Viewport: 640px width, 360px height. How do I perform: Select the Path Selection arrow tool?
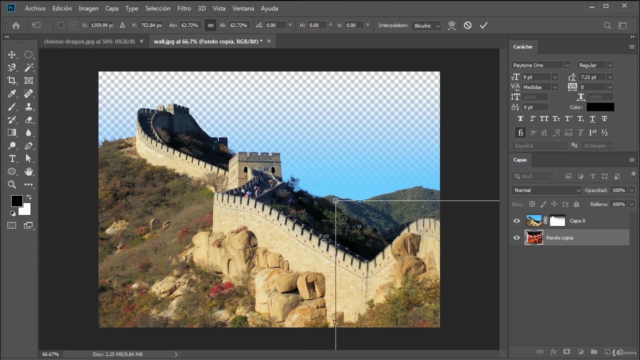pos(29,159)
